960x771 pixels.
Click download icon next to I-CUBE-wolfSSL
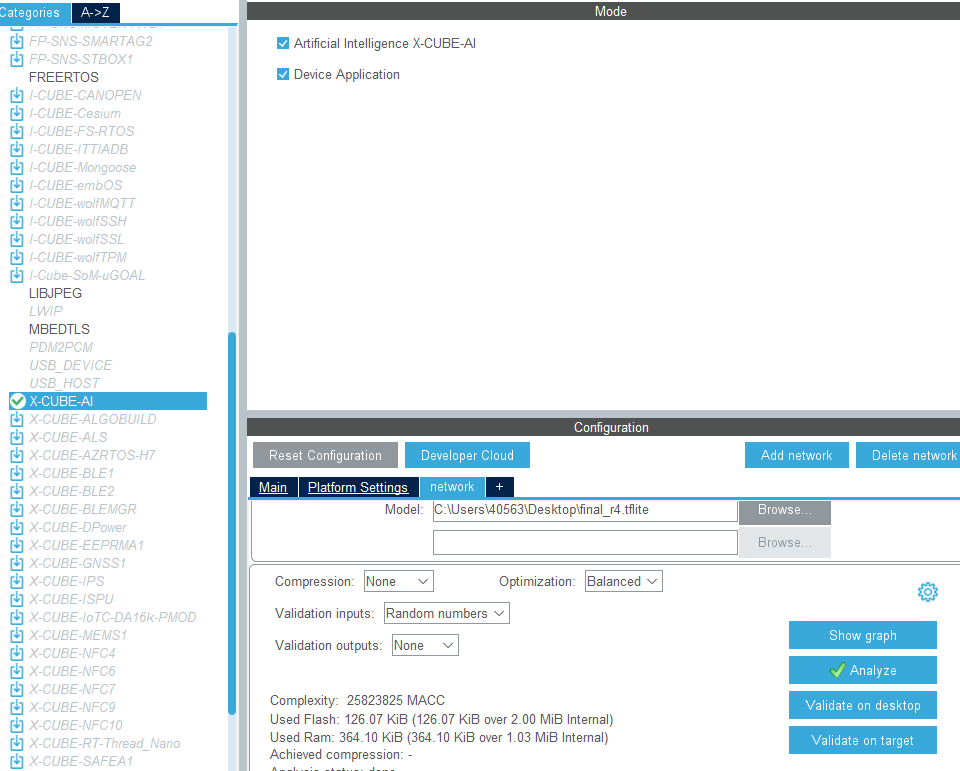tap(17, 239)
